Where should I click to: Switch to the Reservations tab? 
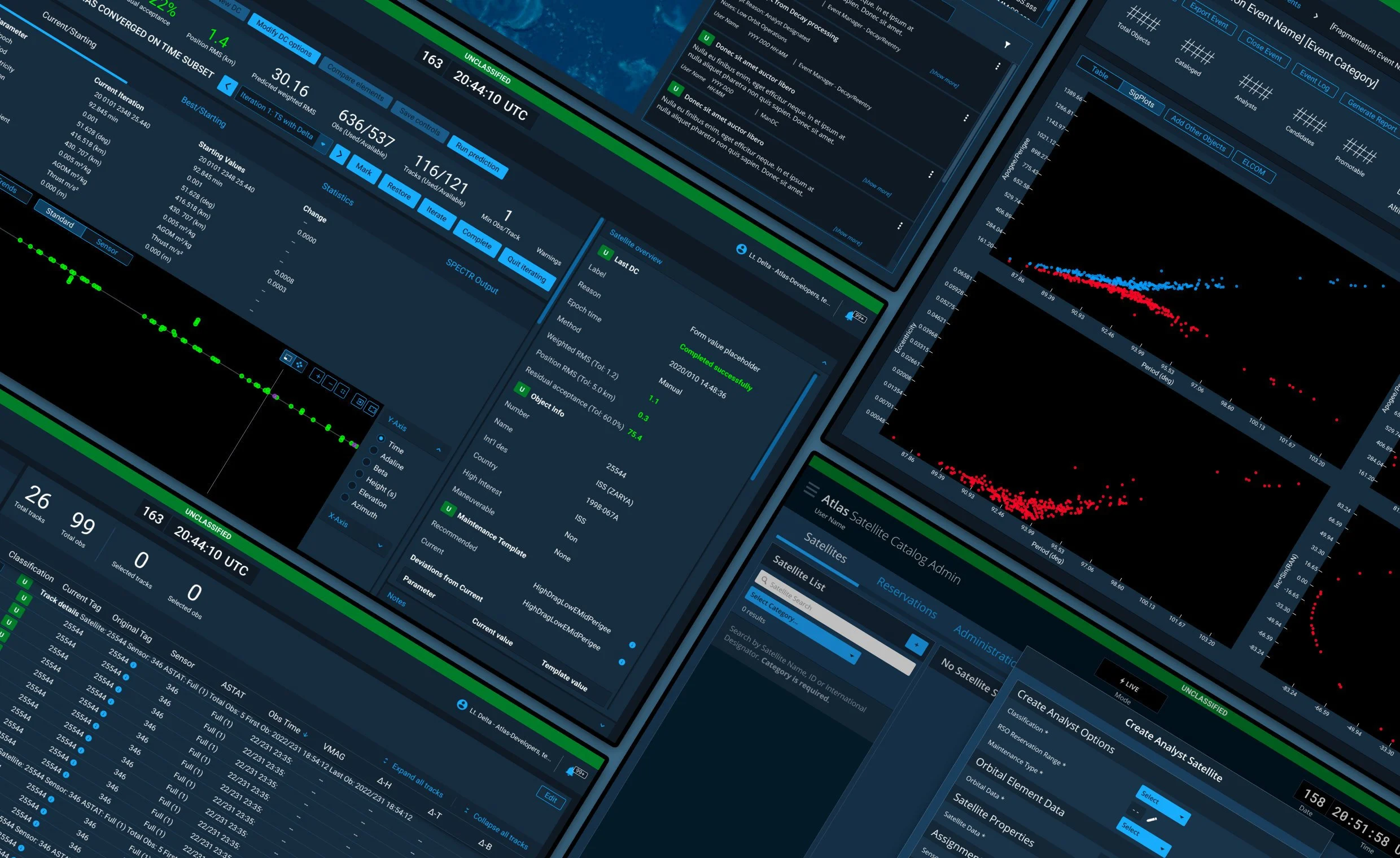coord(905,597)
